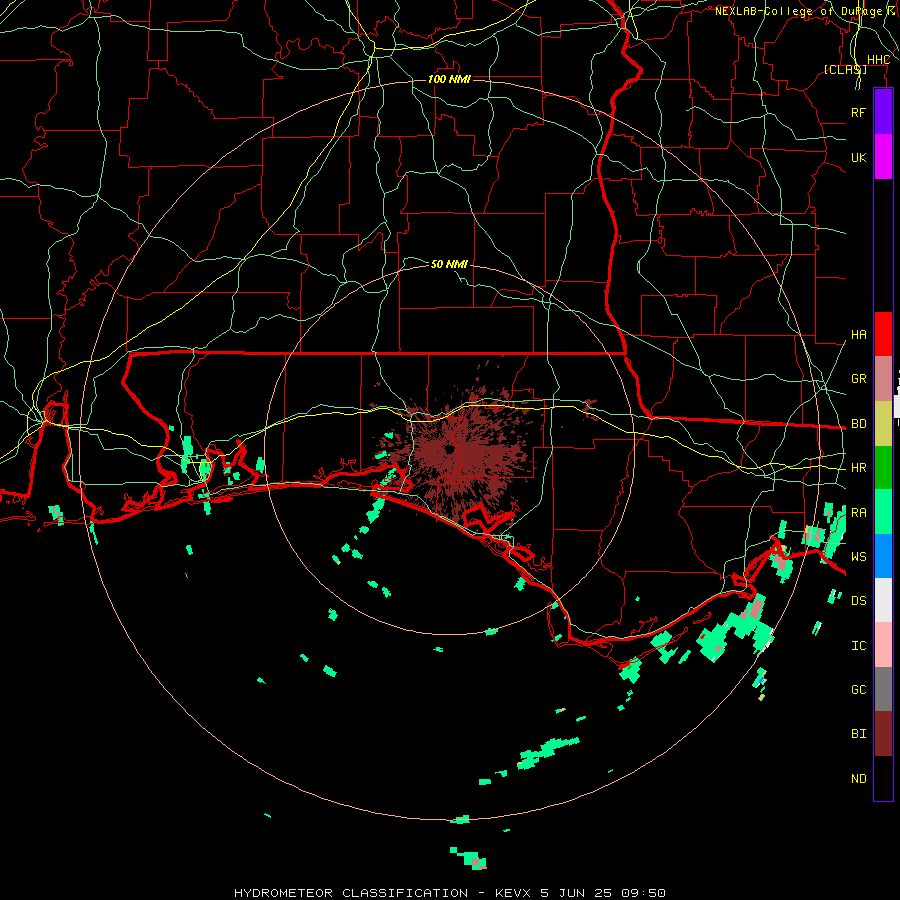This screenshot has height=900, width=900.
Task: Click the BI brown legend swatch
Action: coord(883,734)
